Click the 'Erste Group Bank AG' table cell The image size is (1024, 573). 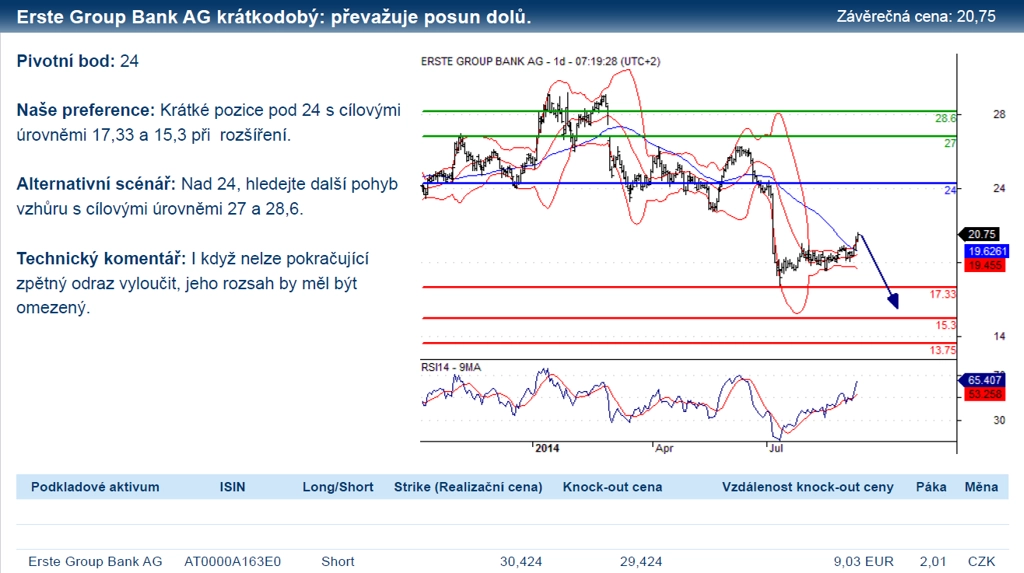[x=95, y=561]
